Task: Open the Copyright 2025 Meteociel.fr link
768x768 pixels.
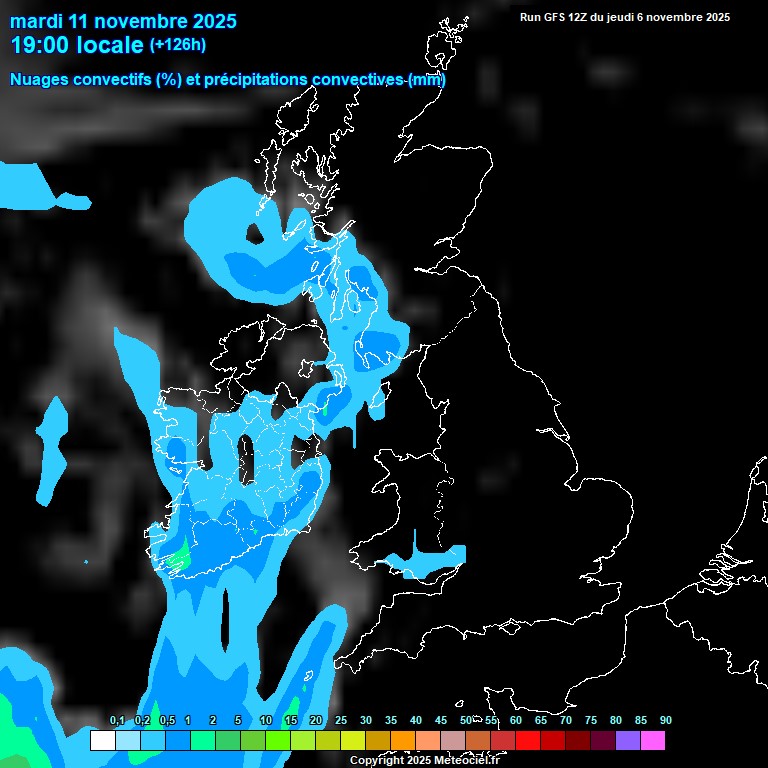Action: click(424, 760)
